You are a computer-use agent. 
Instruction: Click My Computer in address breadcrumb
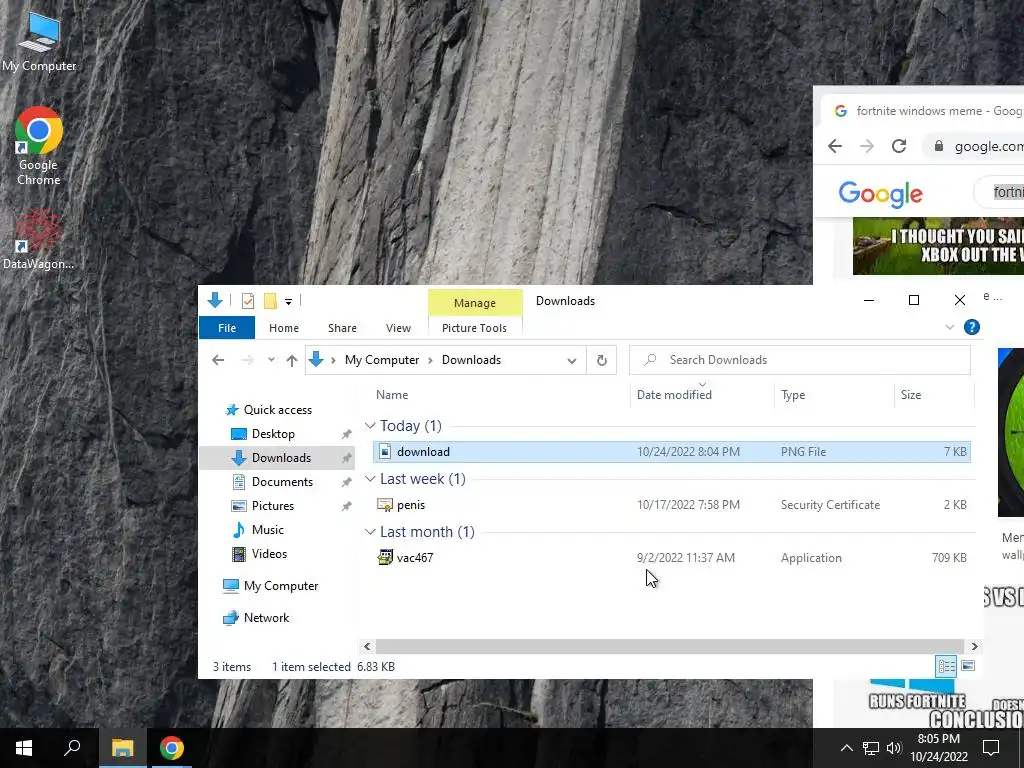click(x=382, y=360)
